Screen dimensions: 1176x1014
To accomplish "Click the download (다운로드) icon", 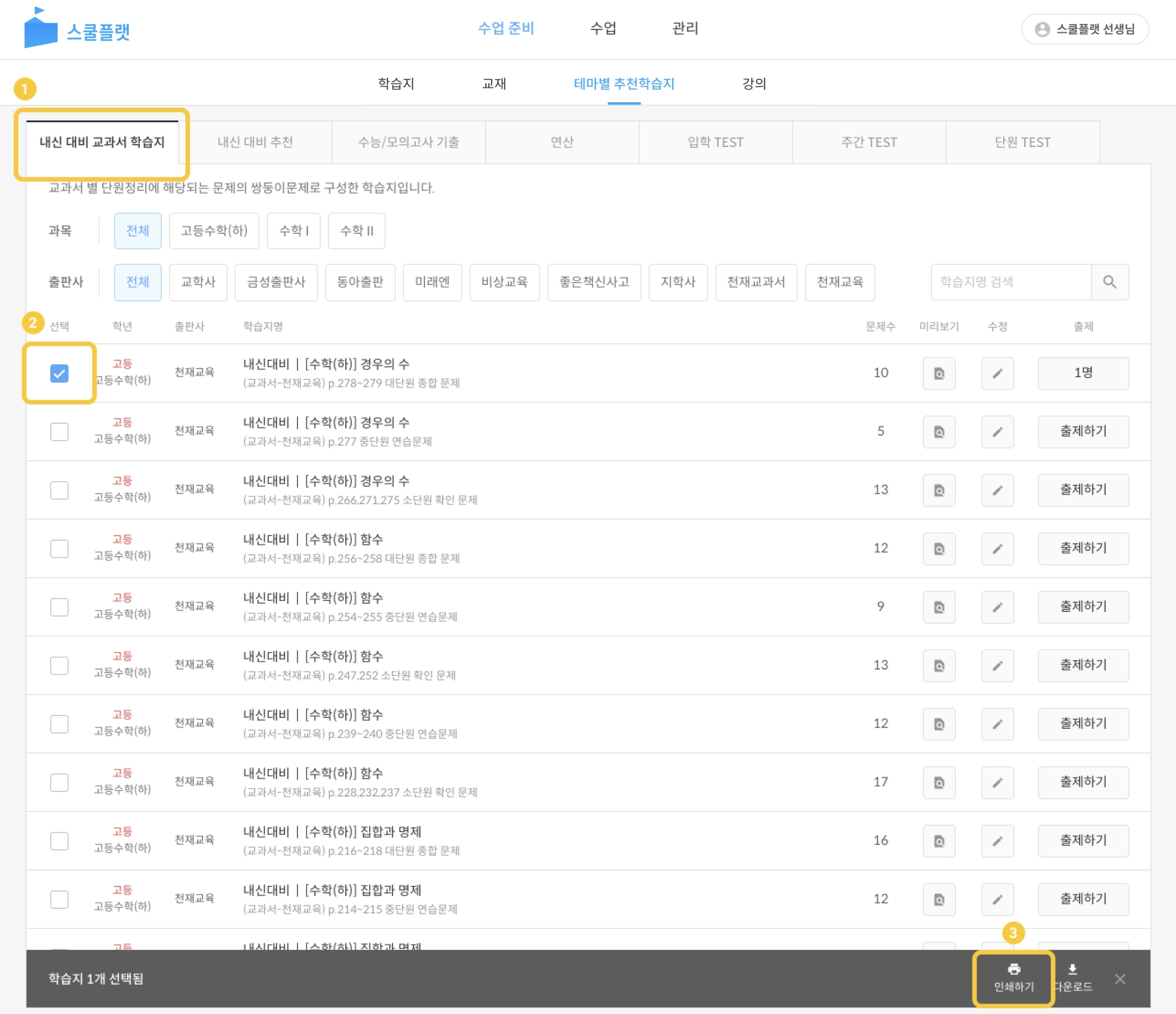I will 1073,969.
